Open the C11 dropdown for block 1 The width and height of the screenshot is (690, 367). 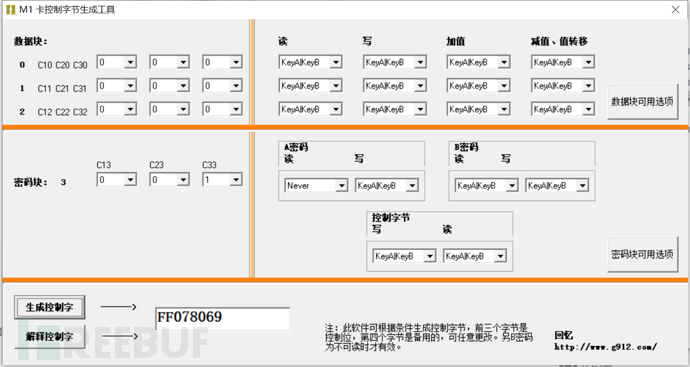(117, 85)
